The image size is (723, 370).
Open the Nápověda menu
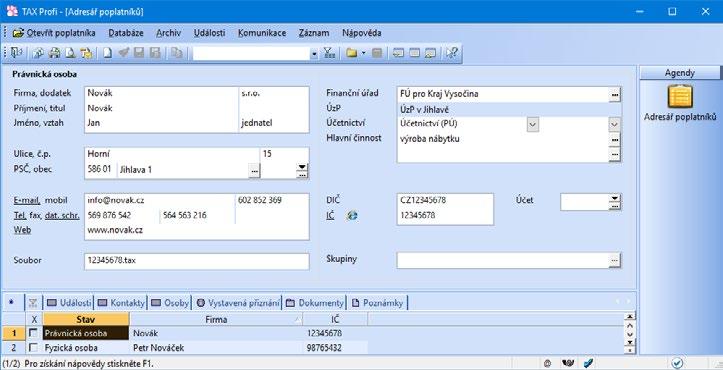point(362,33)
